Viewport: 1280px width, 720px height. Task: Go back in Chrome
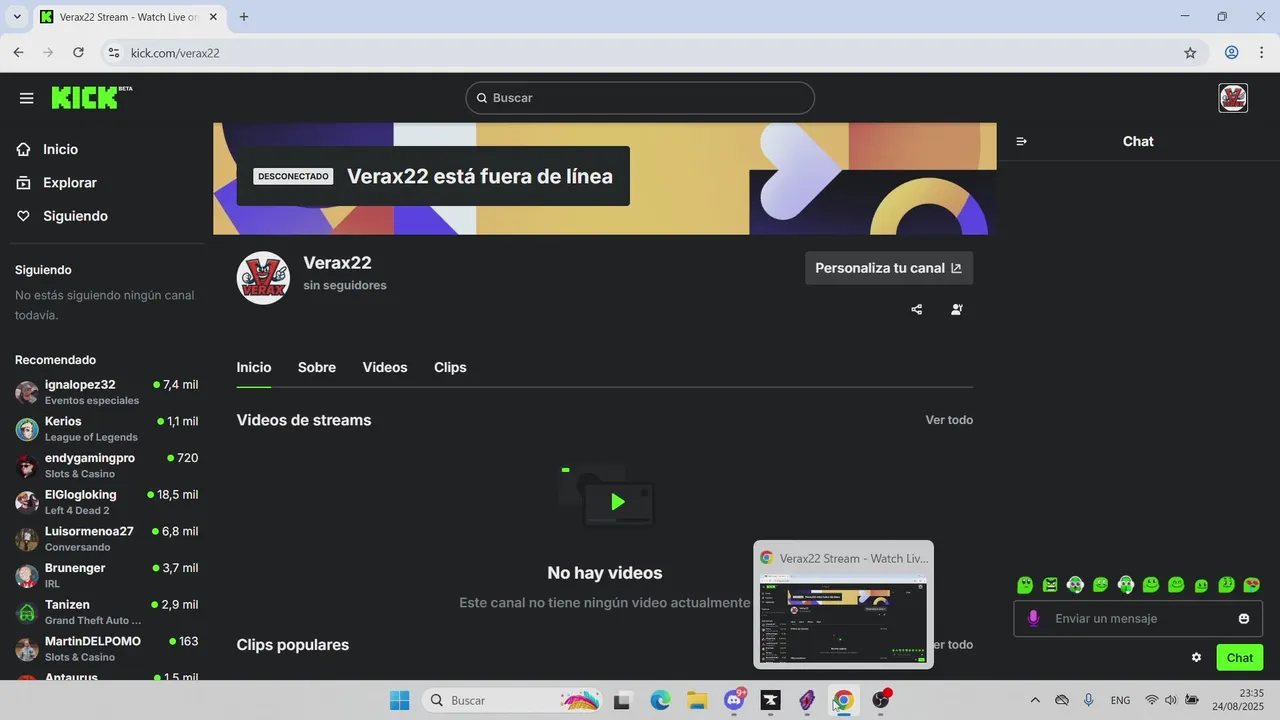tap(18, 53)
